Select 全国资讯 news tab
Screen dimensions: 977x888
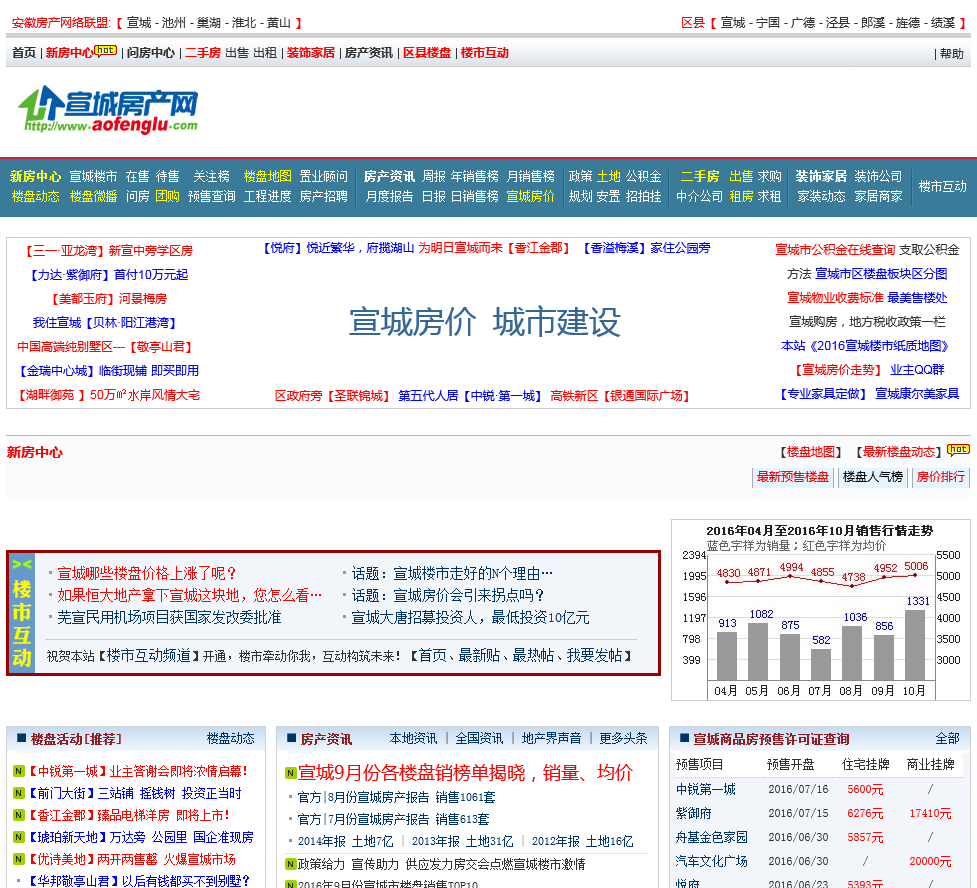point(479,738)
